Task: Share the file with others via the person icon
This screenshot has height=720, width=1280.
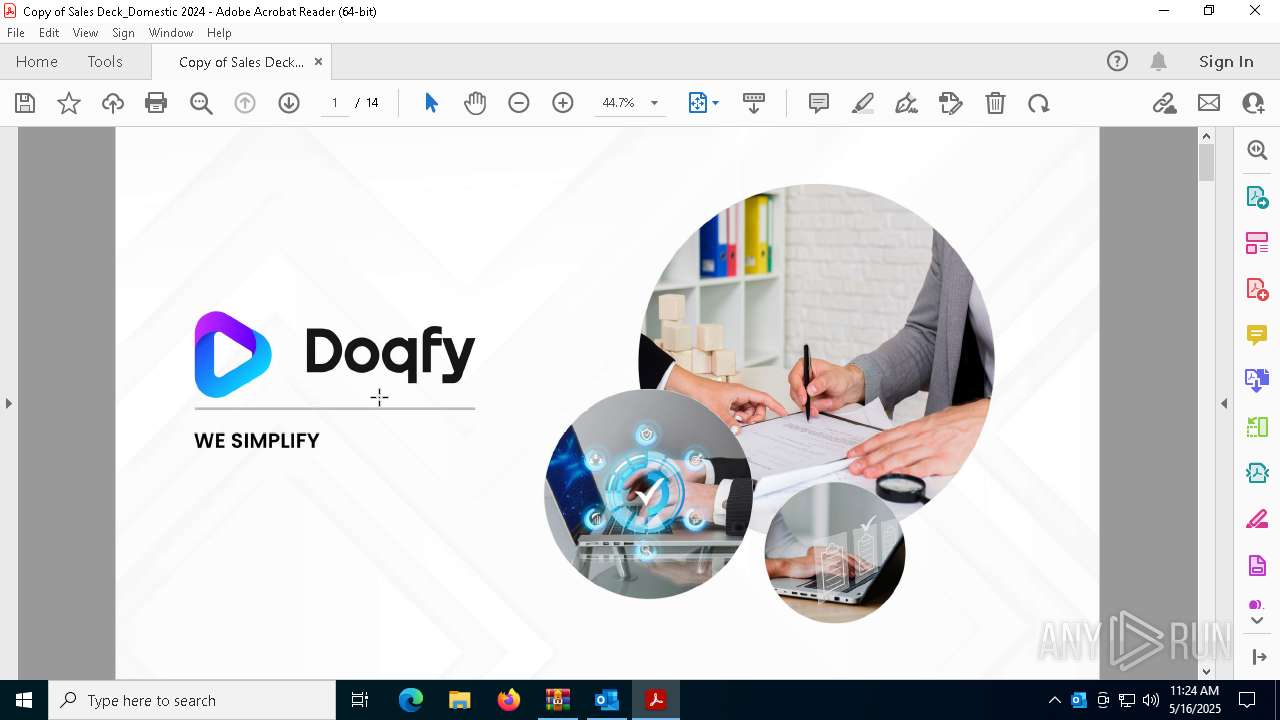Action: 1253,103
